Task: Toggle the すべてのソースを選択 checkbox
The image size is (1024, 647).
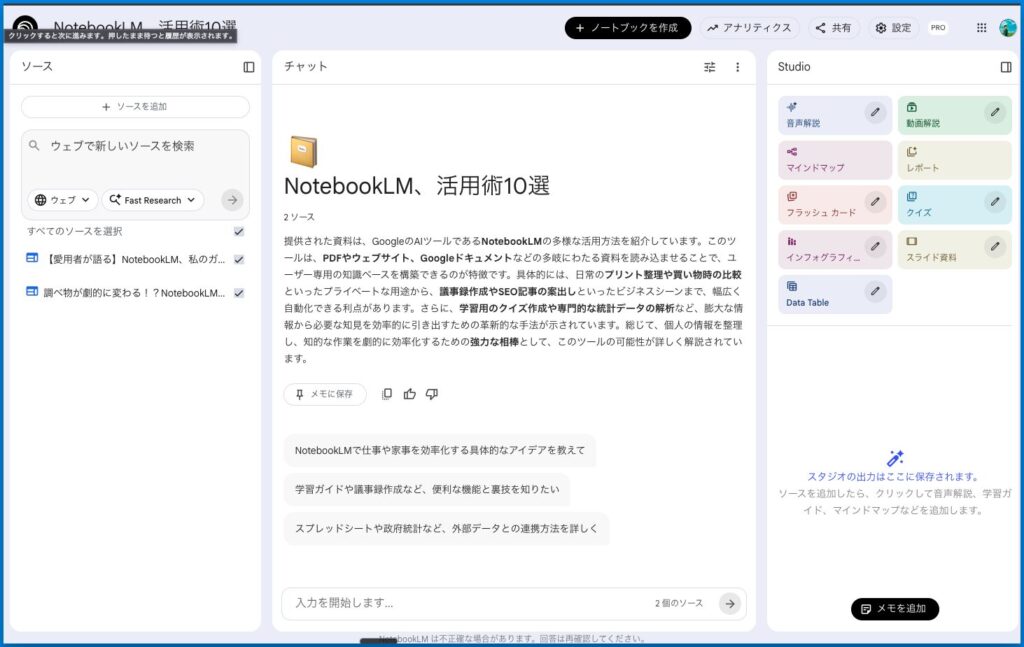Action: (239, 231)
